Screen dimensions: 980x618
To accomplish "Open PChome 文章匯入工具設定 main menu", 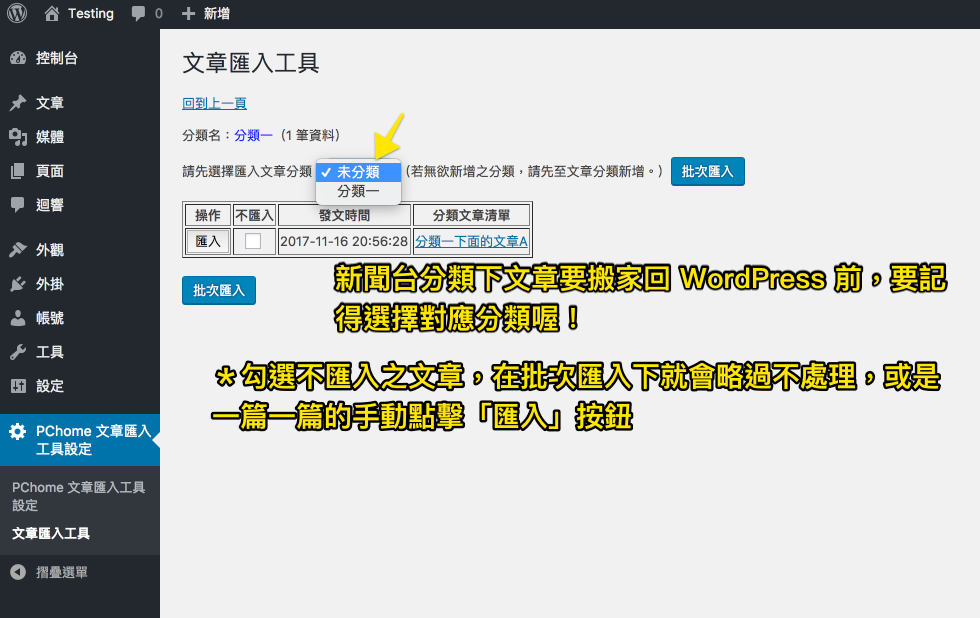I will (x=80, y=440).
